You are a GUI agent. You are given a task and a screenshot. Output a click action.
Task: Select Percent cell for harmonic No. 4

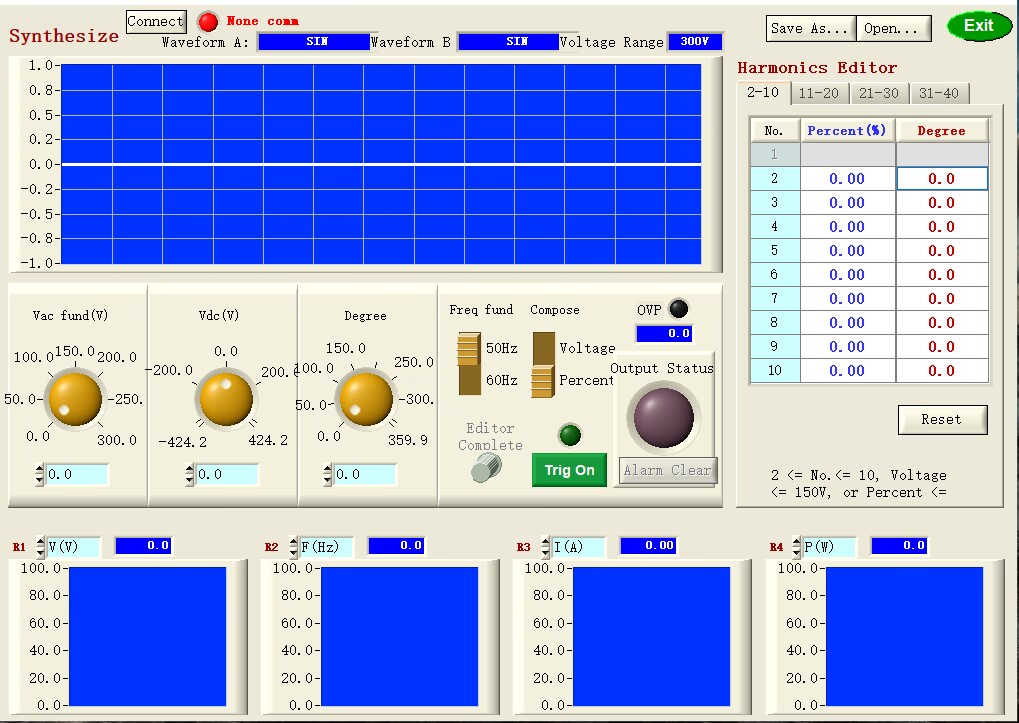[x=847, y=227]
